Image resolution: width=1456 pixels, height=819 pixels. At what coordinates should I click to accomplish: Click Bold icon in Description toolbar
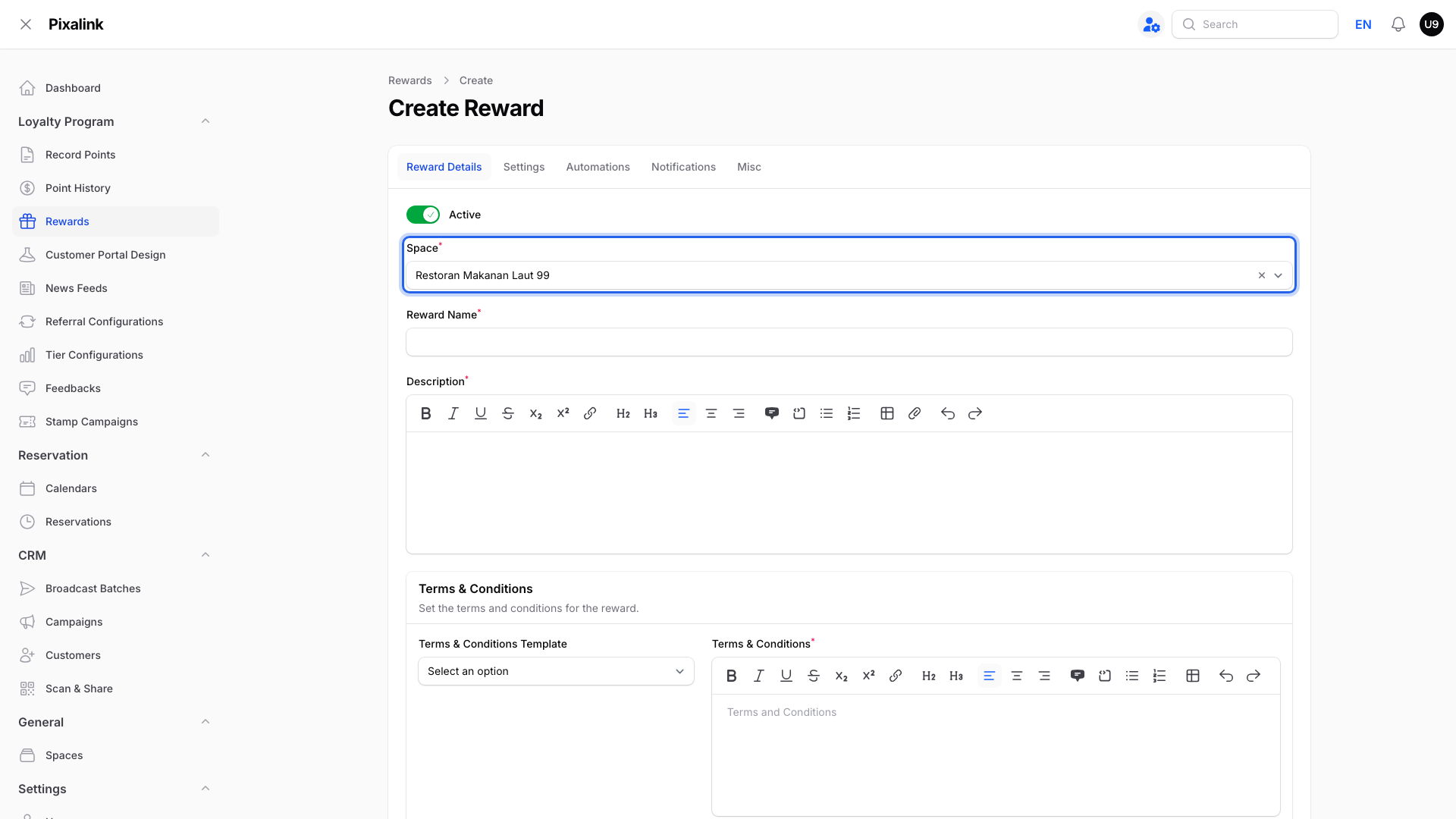click(426, 413)
